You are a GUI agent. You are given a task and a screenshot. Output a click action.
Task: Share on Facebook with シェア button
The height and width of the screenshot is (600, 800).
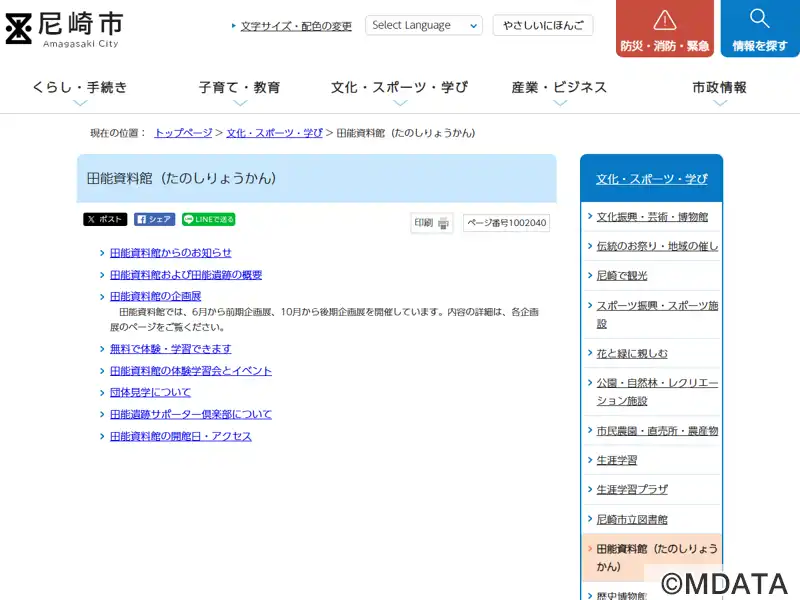point(154,219)
